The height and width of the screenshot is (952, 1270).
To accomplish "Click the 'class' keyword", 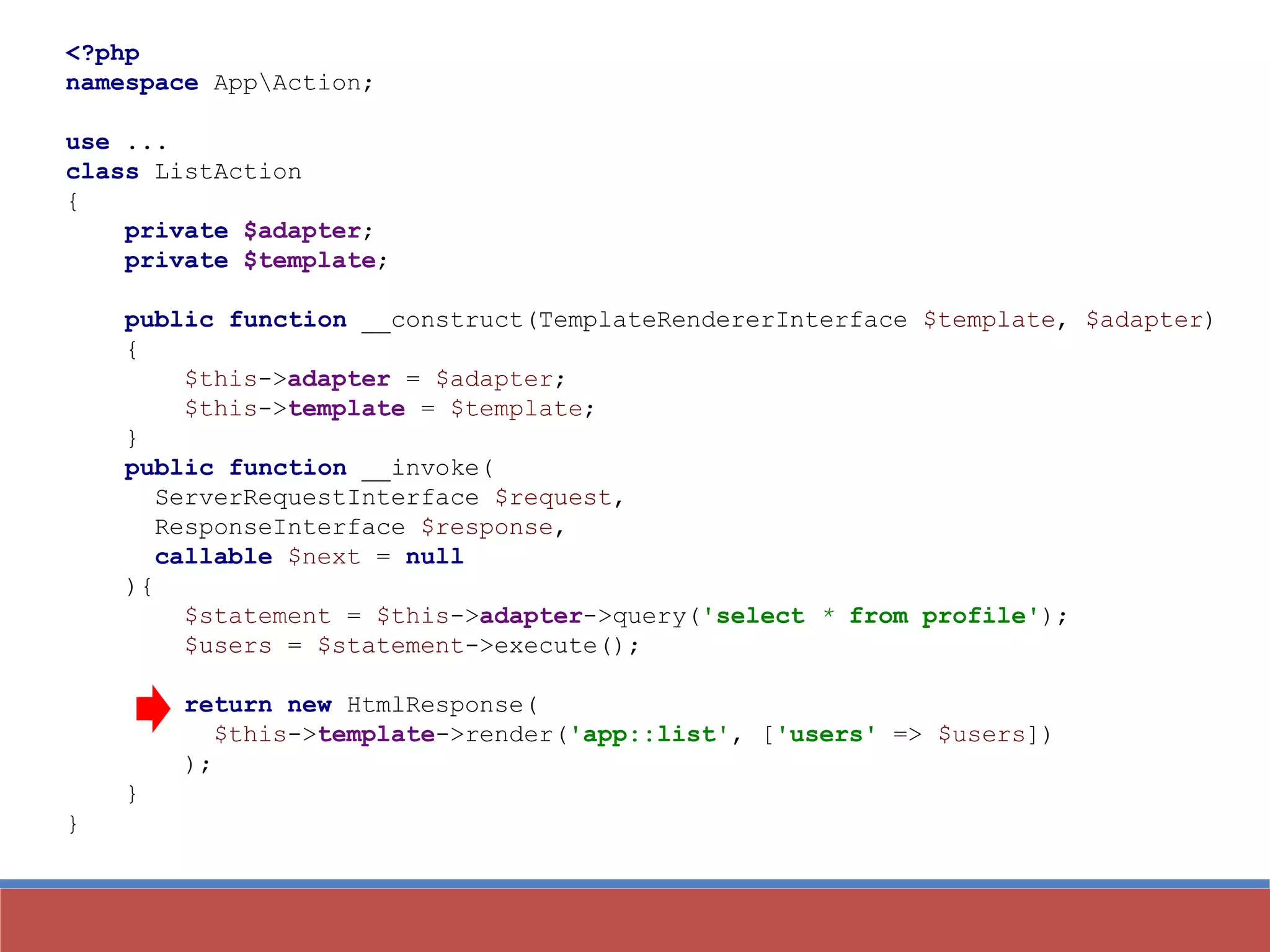I will tap(102, 171).
